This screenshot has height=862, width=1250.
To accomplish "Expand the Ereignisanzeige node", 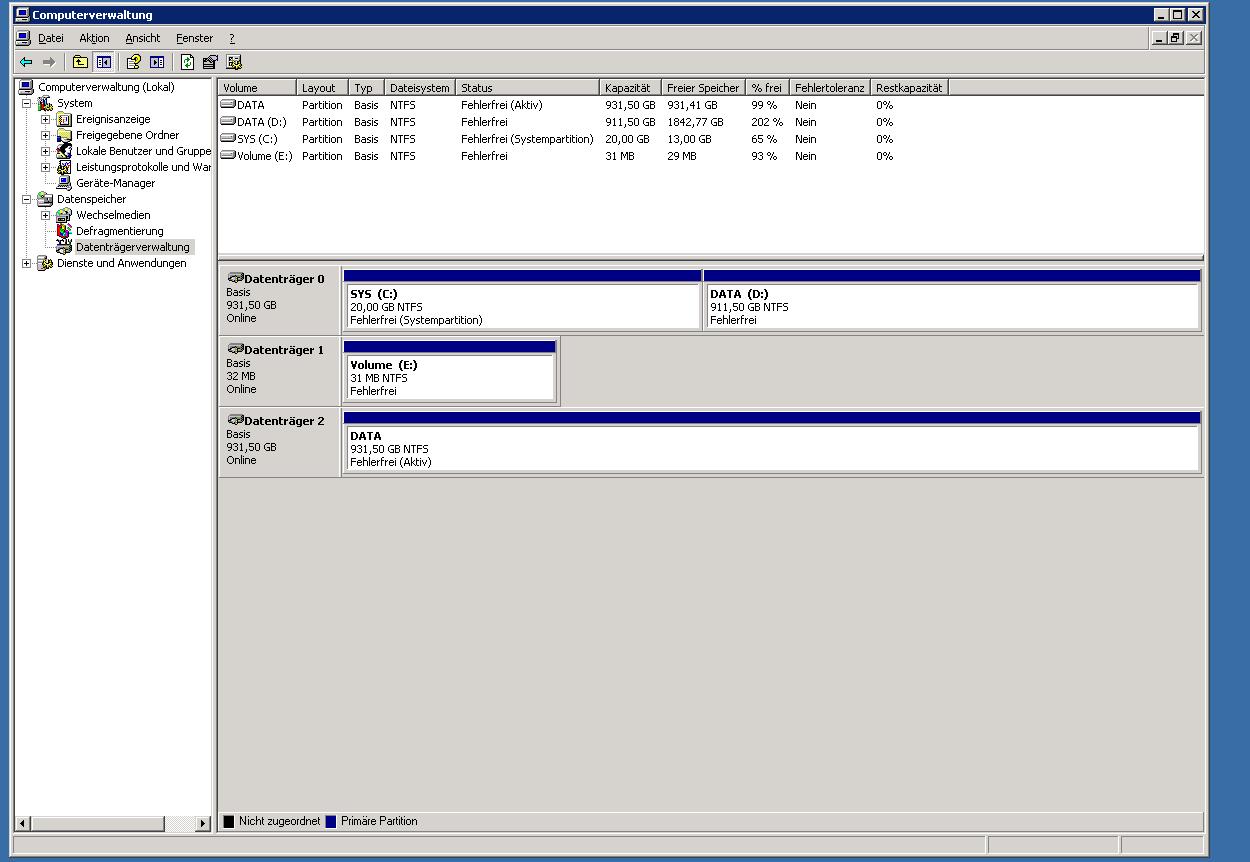I will pyautogui.click(x=46, y=119).
